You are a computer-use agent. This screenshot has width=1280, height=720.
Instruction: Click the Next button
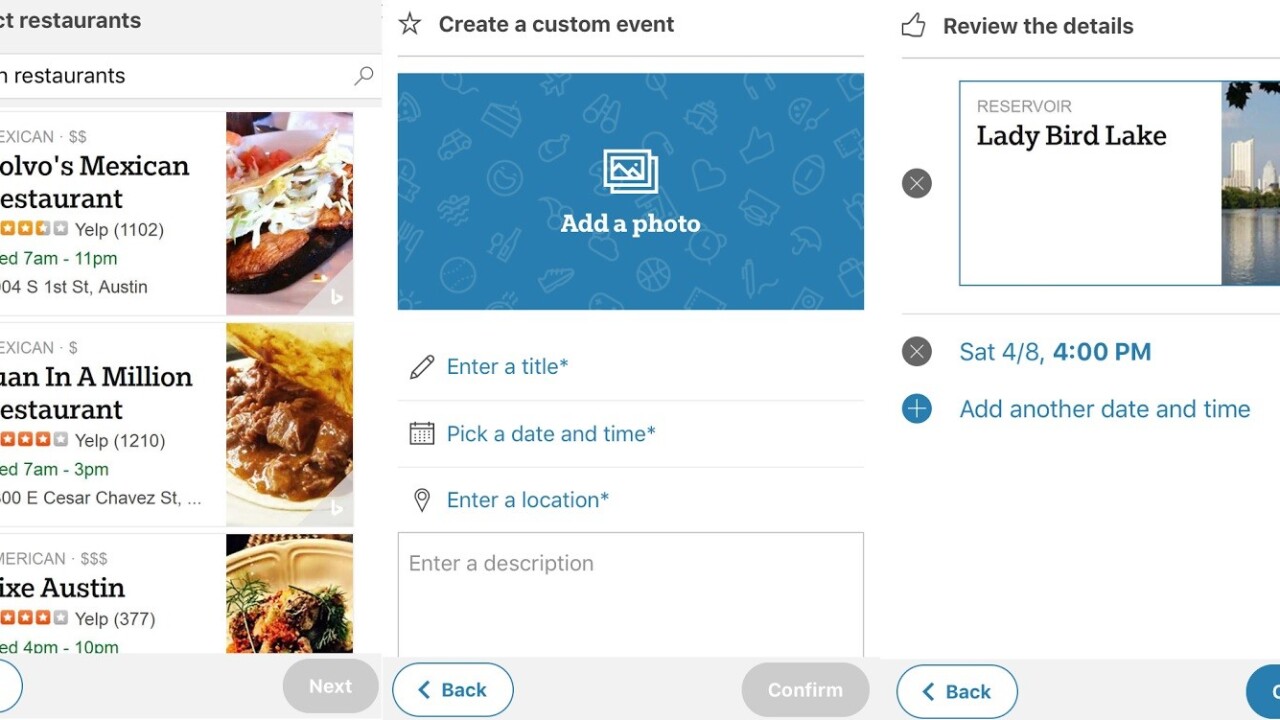(x=330, y=686)
